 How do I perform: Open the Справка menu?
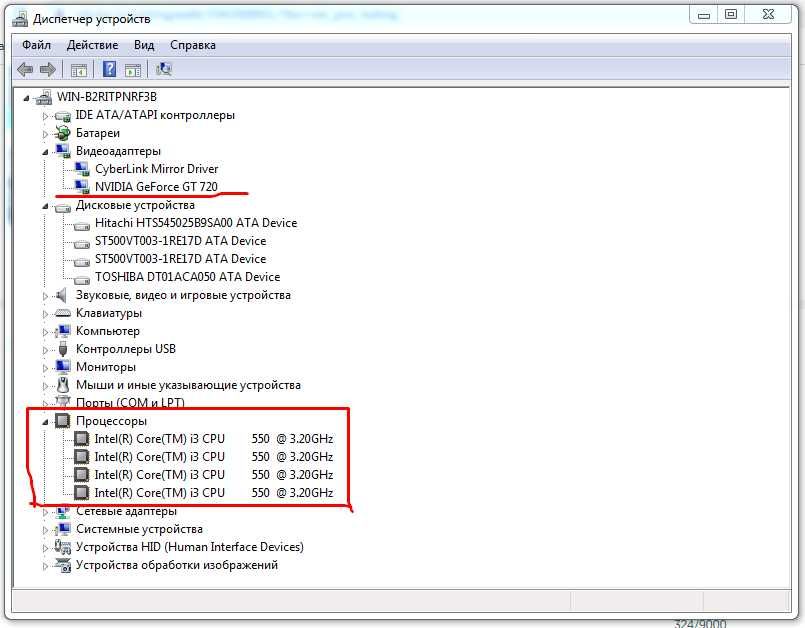click(x=193, y=45)
